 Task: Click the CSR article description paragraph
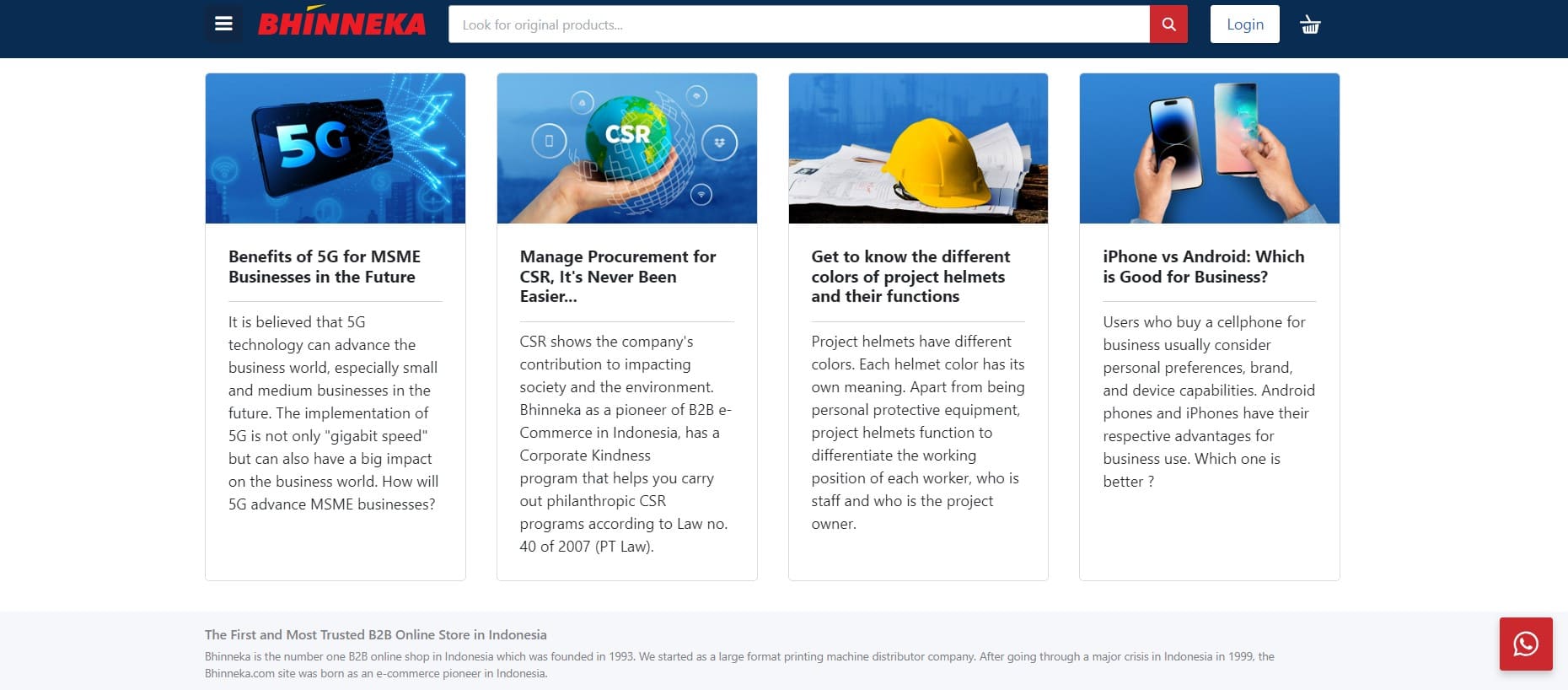626,444
